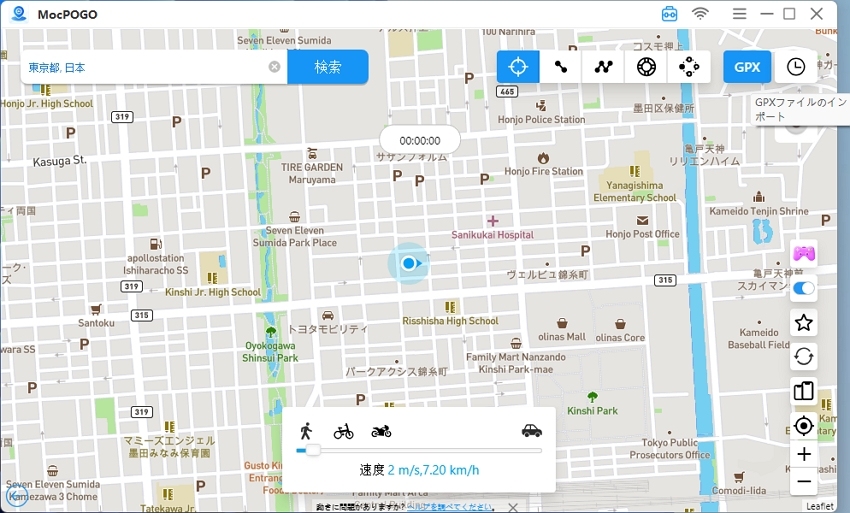850x513 pixels.
Task: Click the circular refresh arrows icon
Action: [x=803, y=356]
